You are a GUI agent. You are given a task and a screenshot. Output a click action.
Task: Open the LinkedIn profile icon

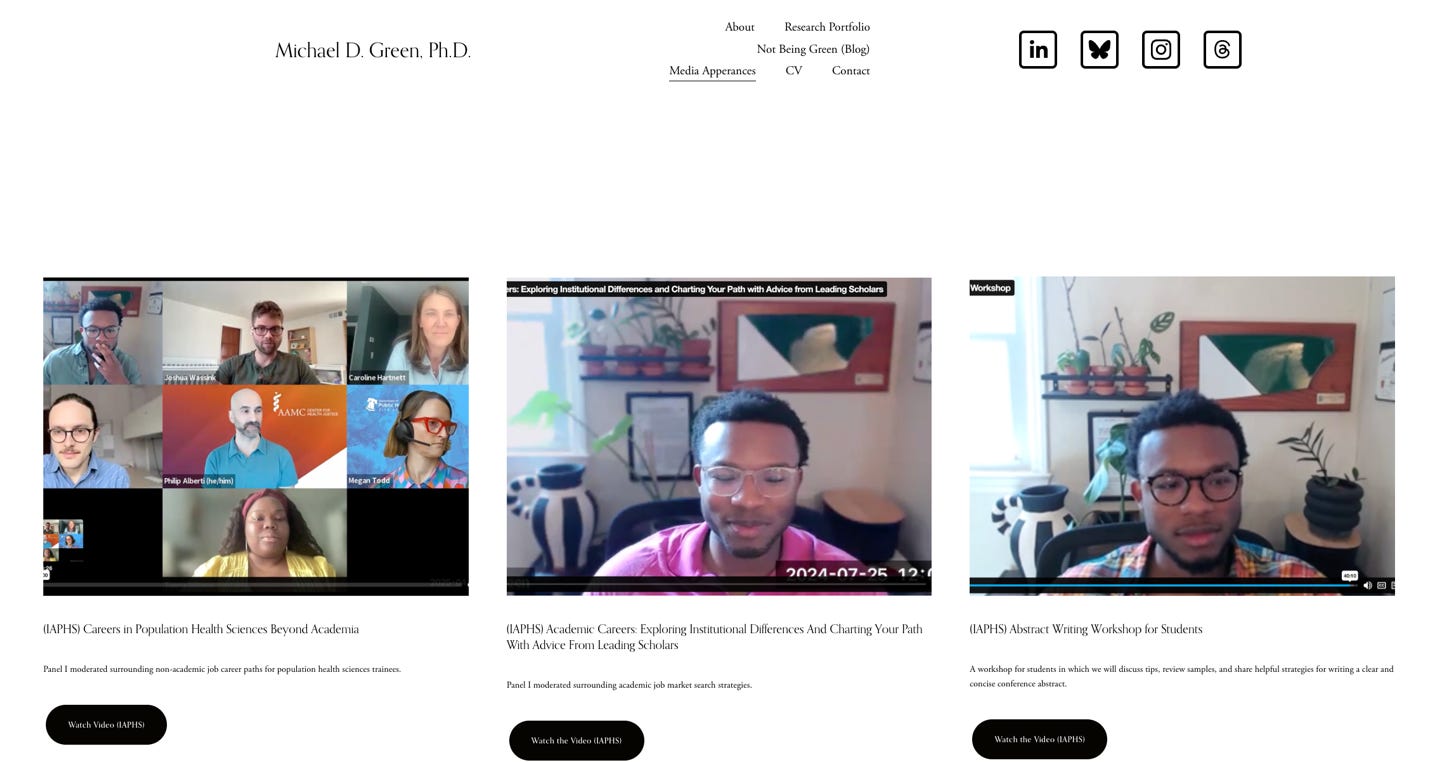[x=1037, y=48]
